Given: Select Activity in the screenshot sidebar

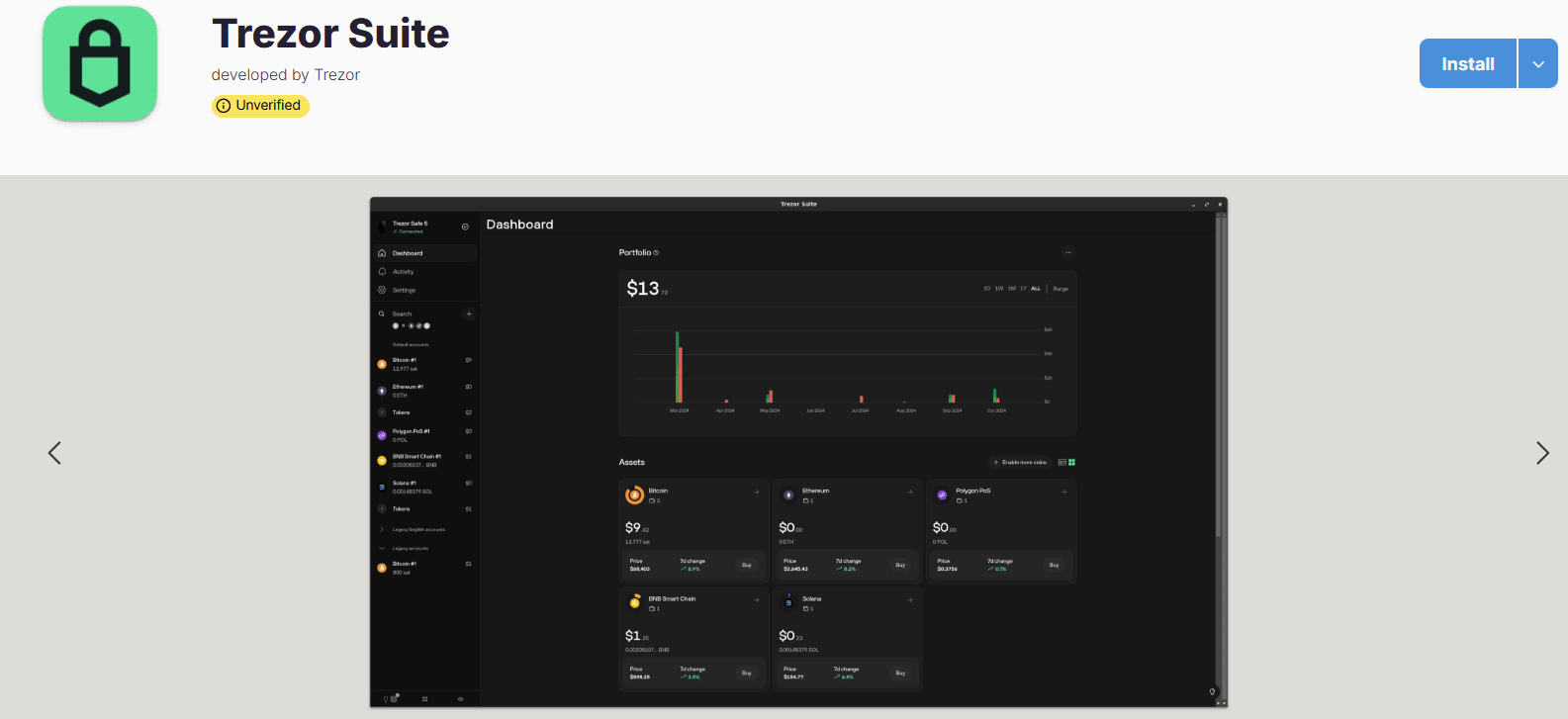Looking at the screenshot, I should [x=425, y=272].
